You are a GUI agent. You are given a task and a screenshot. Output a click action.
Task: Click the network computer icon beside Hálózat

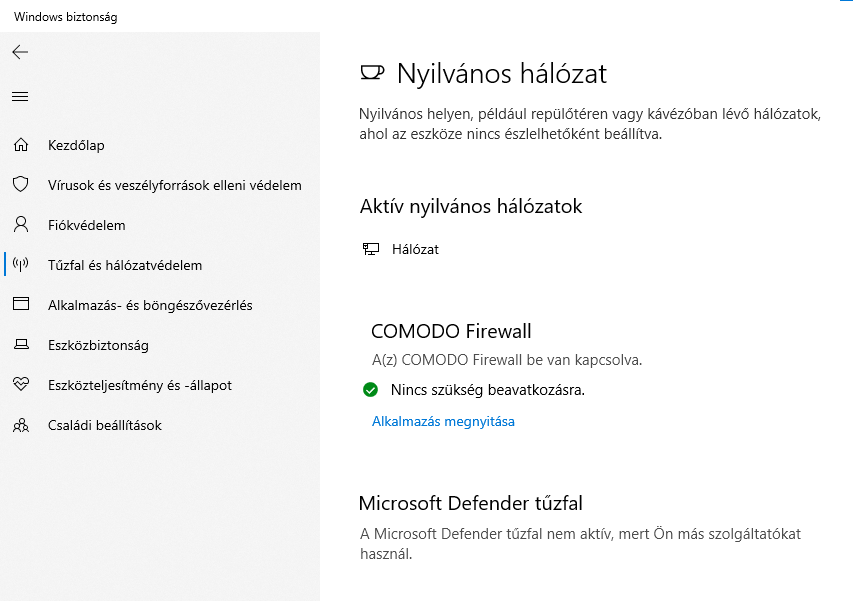coord(371,249)
